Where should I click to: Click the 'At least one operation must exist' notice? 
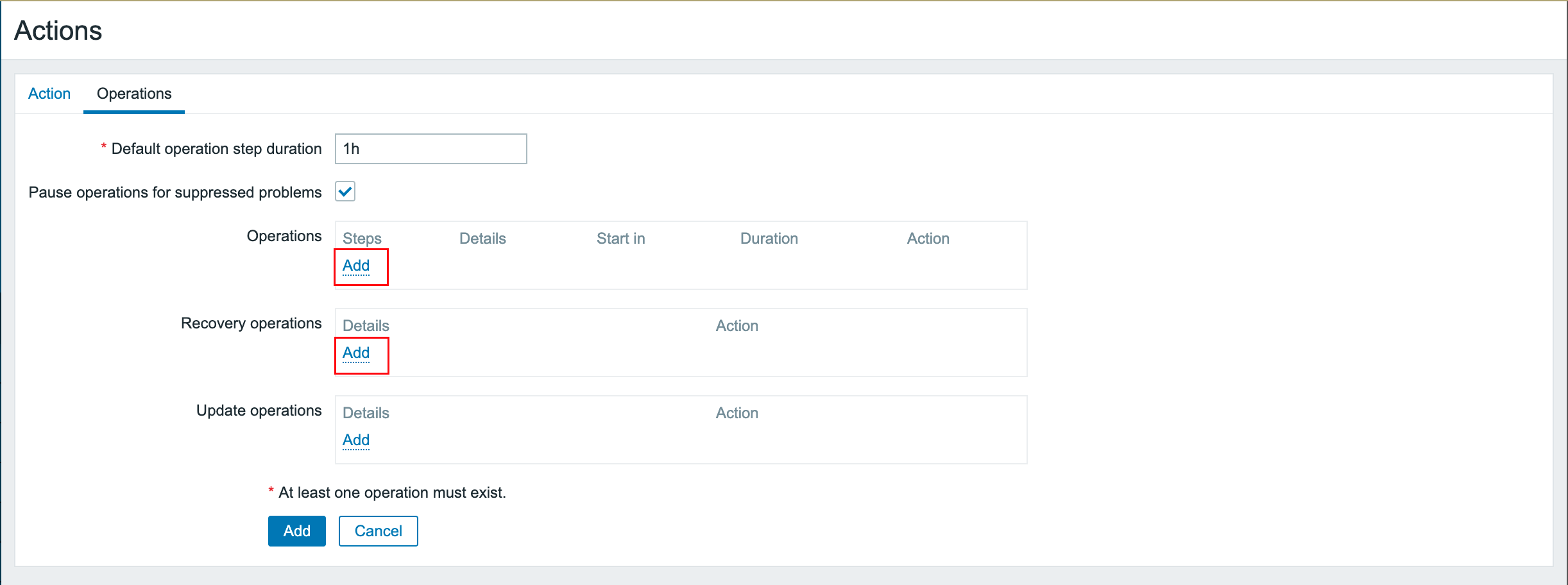[x=392, y=493]
